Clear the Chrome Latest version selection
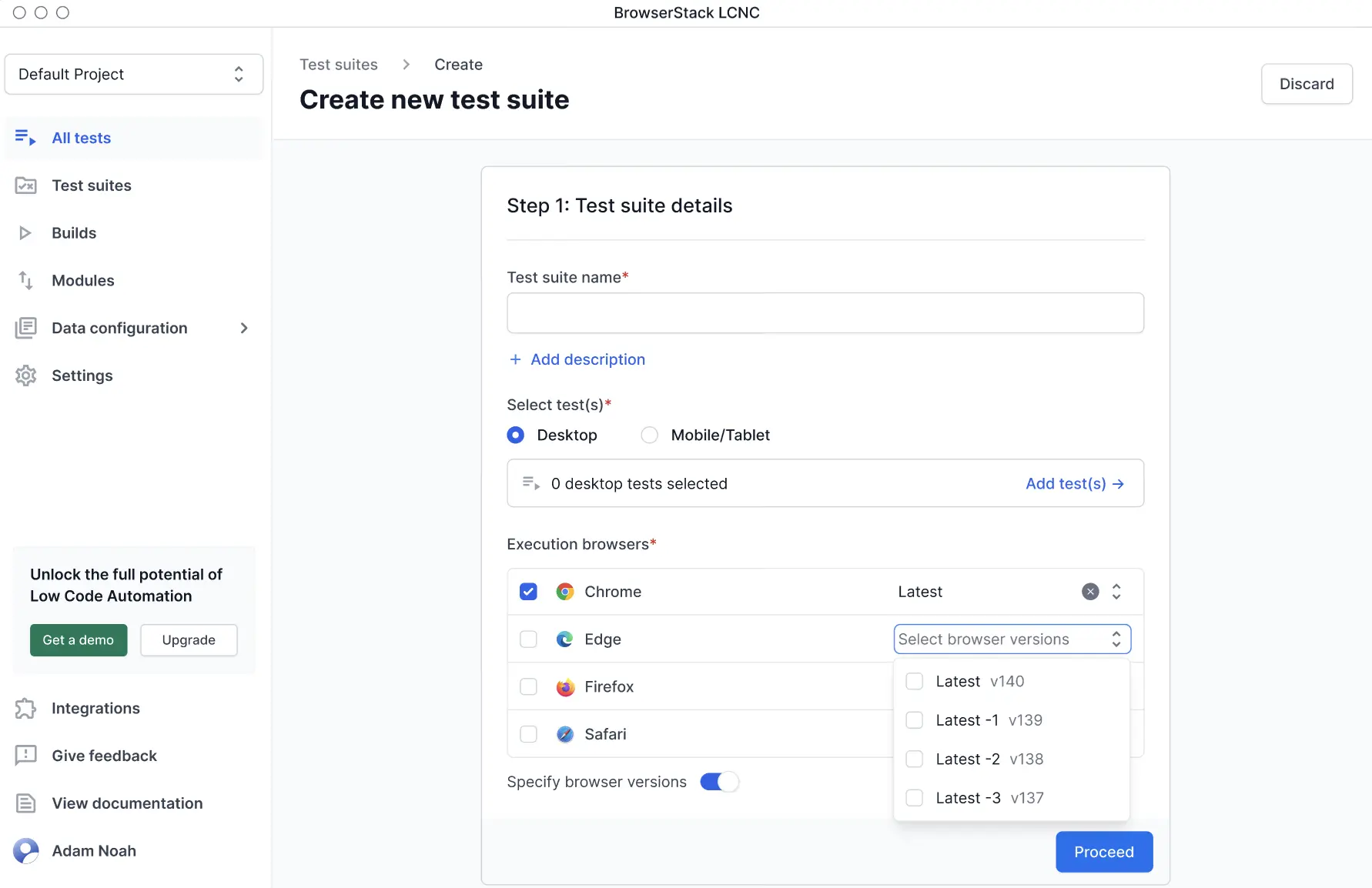This screenshot has height=888, width=1372. coord(1090,592)
